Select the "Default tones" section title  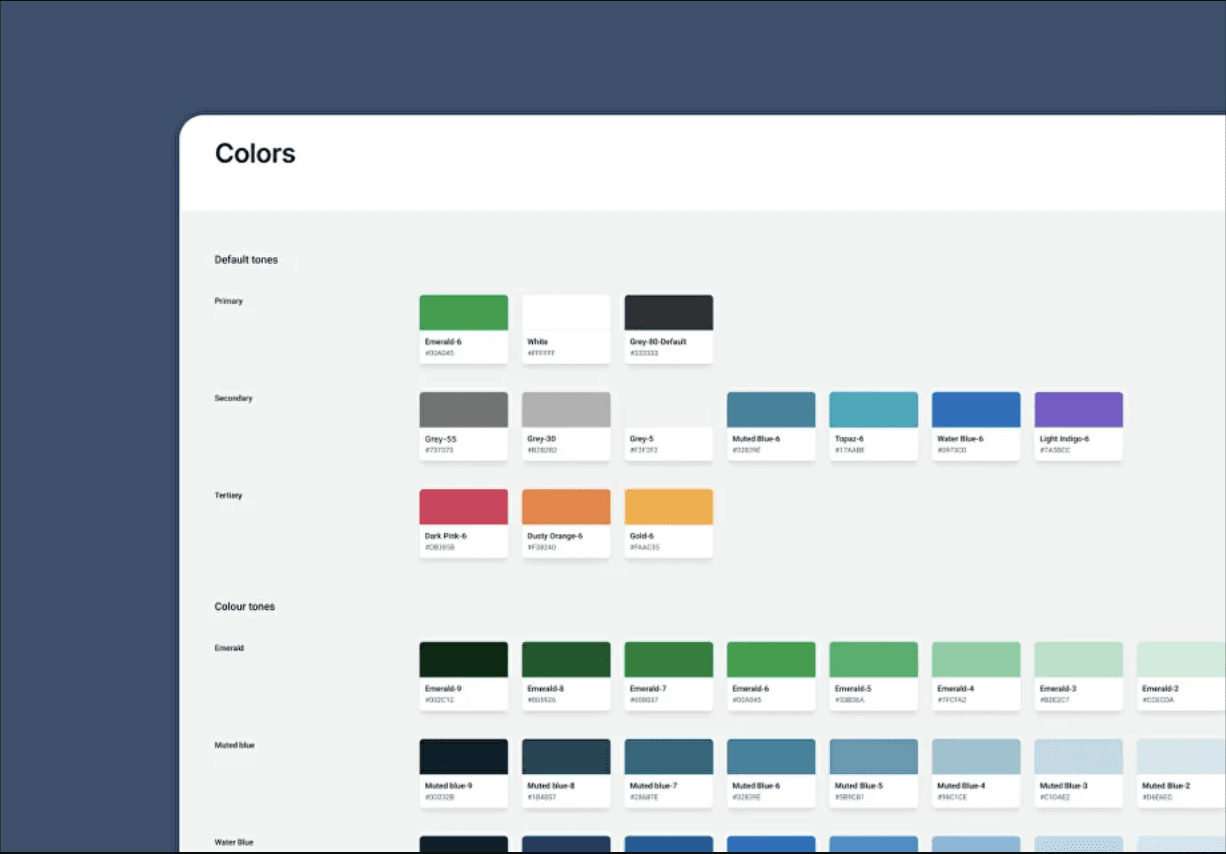[x=246, y=260]
